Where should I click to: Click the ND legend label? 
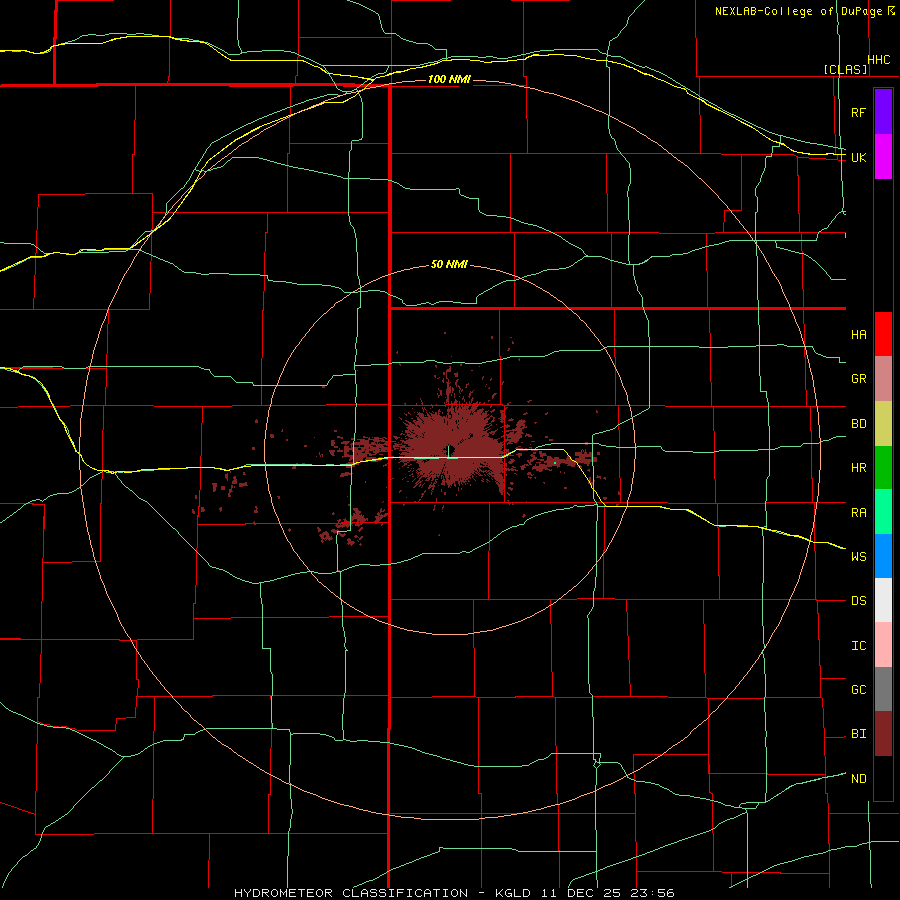858,779
